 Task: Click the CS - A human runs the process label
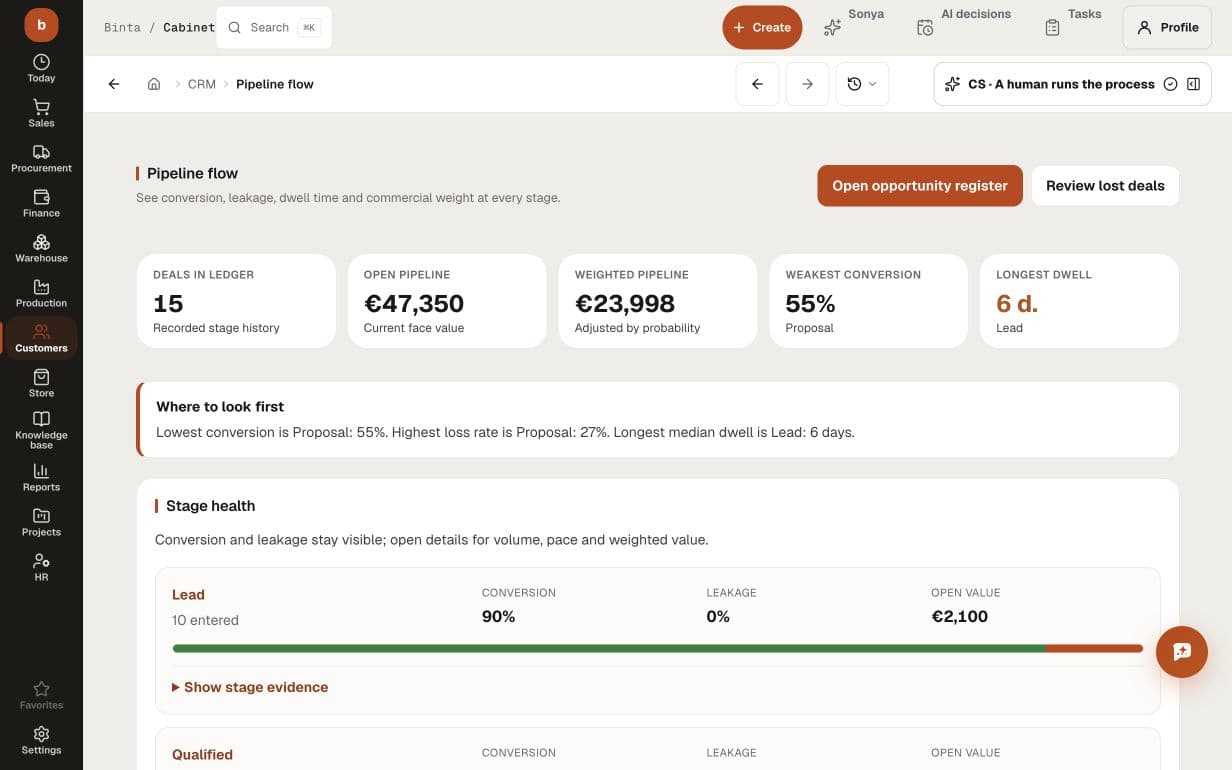coord(1061,84)
